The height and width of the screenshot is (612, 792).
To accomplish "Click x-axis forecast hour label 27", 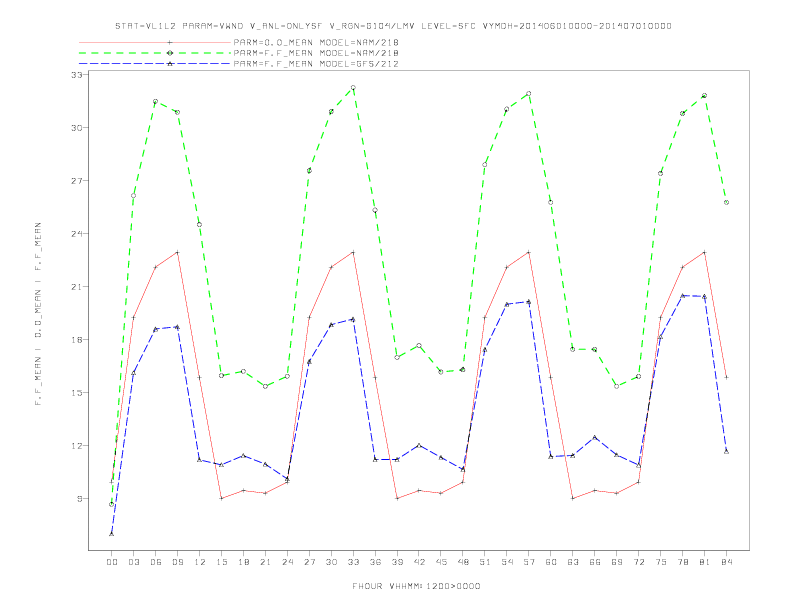I will 309,562.
